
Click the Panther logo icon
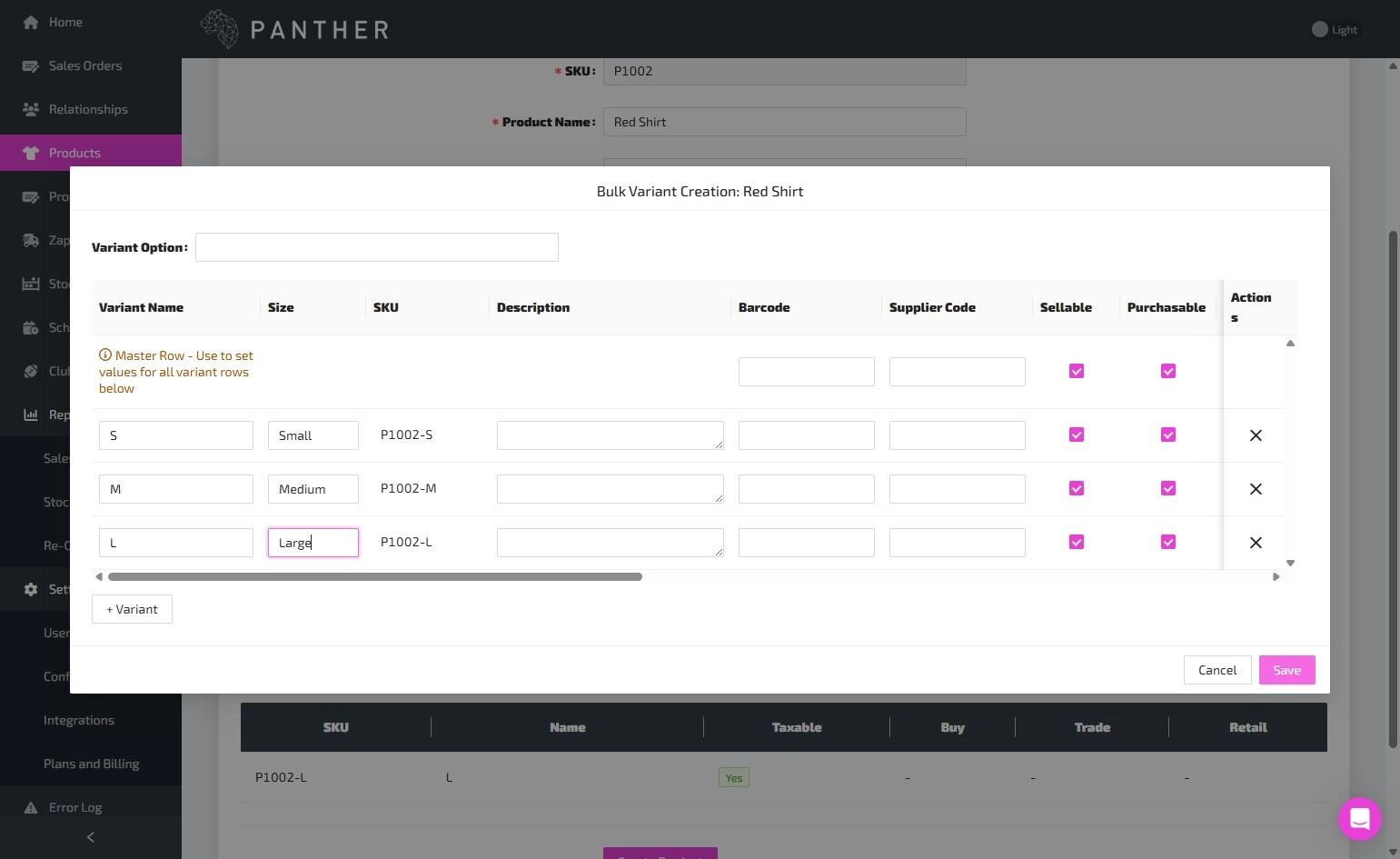coord(219,29)
